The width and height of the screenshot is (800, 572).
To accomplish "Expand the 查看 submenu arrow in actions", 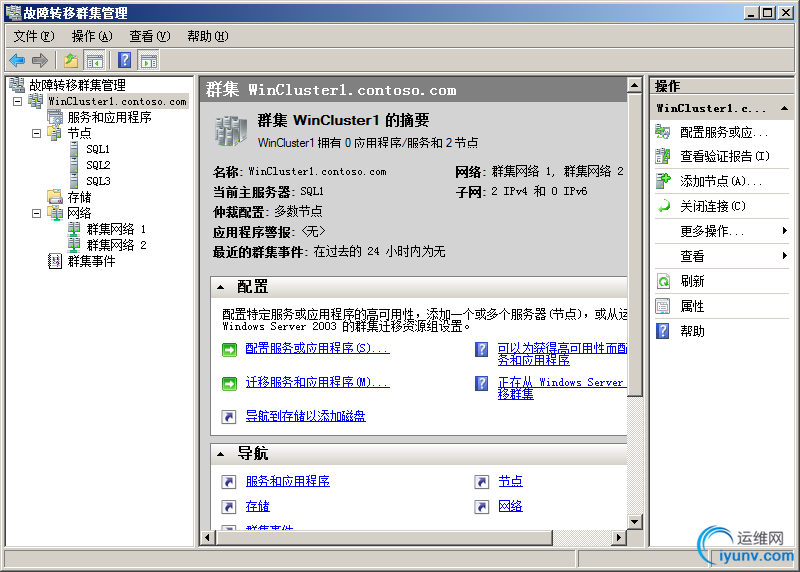I will (785, 256).
